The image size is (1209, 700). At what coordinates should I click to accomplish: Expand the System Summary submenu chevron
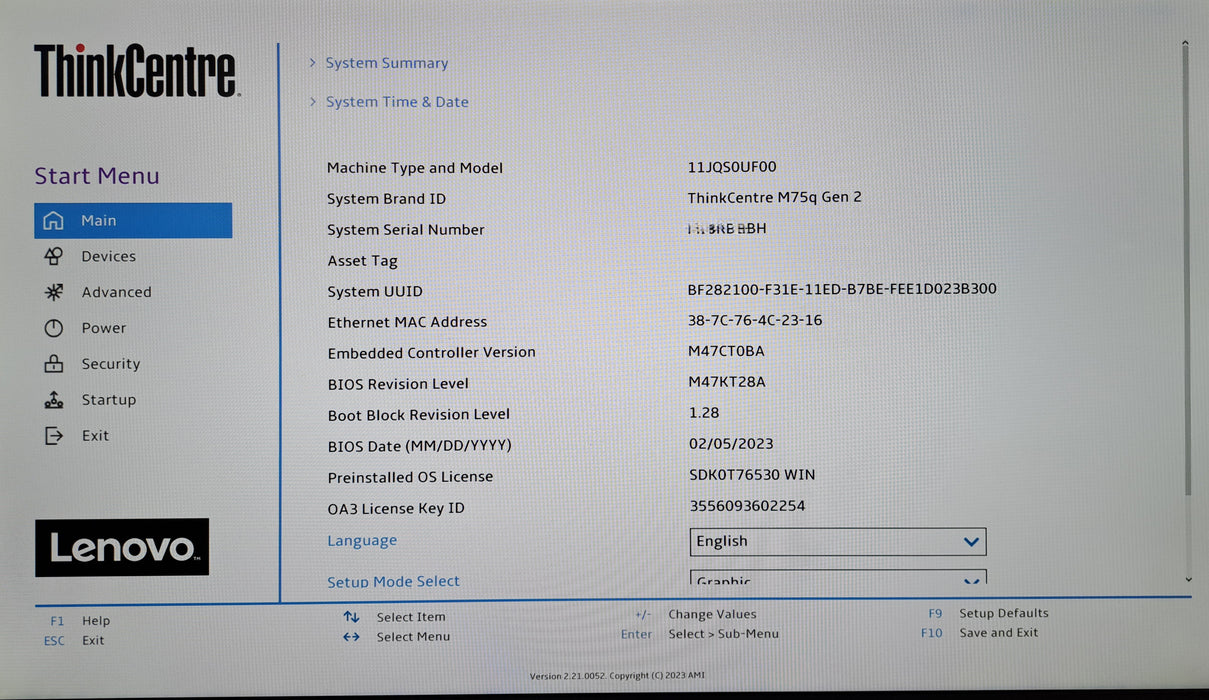312,63
